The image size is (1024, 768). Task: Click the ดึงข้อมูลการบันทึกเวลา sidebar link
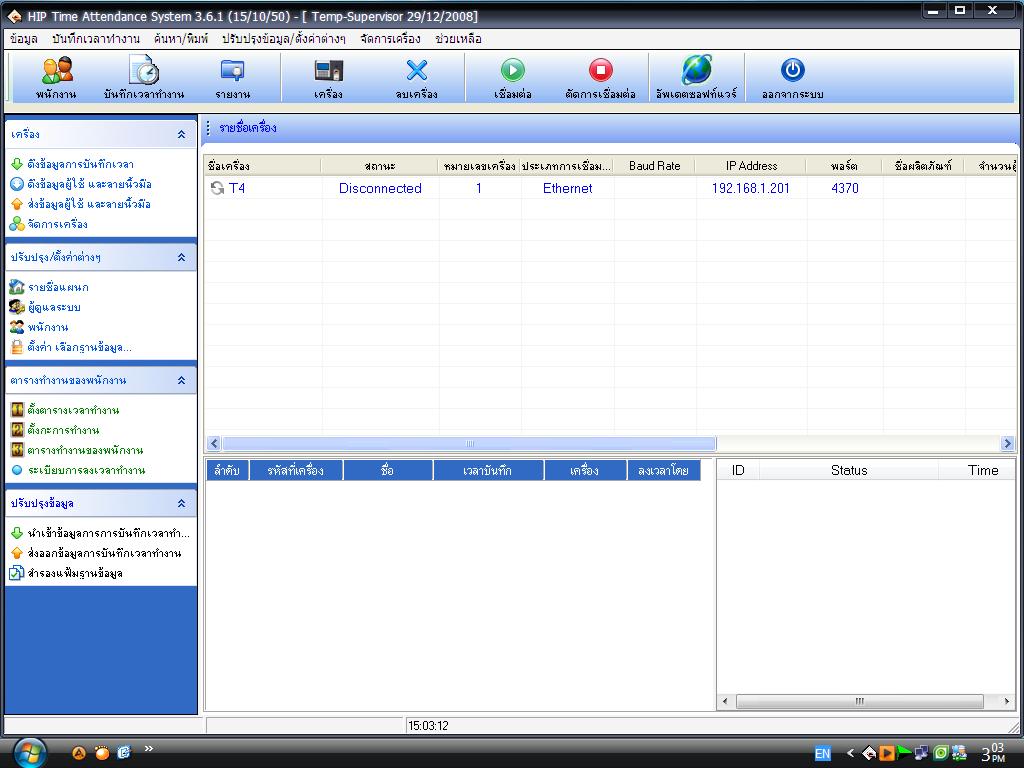point(80,164)
